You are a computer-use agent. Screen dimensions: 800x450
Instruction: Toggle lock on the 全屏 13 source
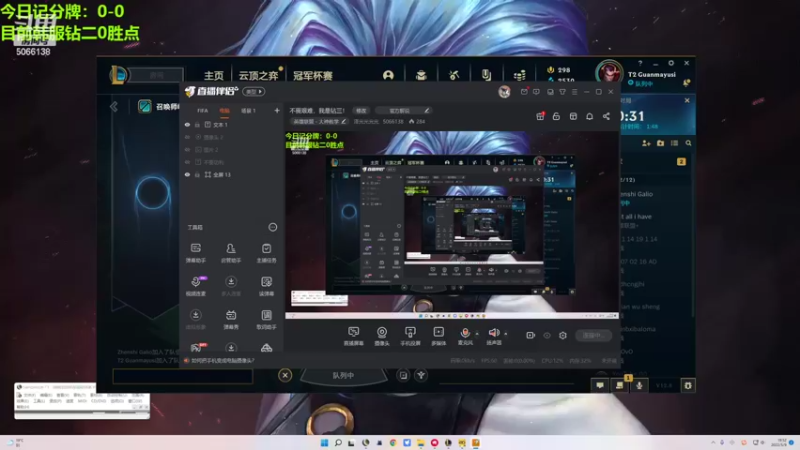(x=197, y=174)
